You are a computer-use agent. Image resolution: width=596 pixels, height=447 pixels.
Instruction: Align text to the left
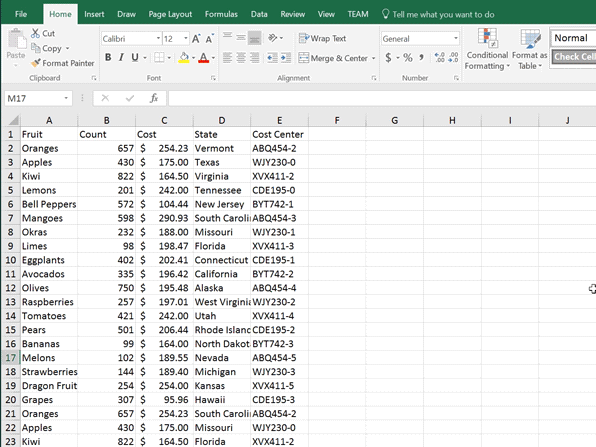(227, 58)
